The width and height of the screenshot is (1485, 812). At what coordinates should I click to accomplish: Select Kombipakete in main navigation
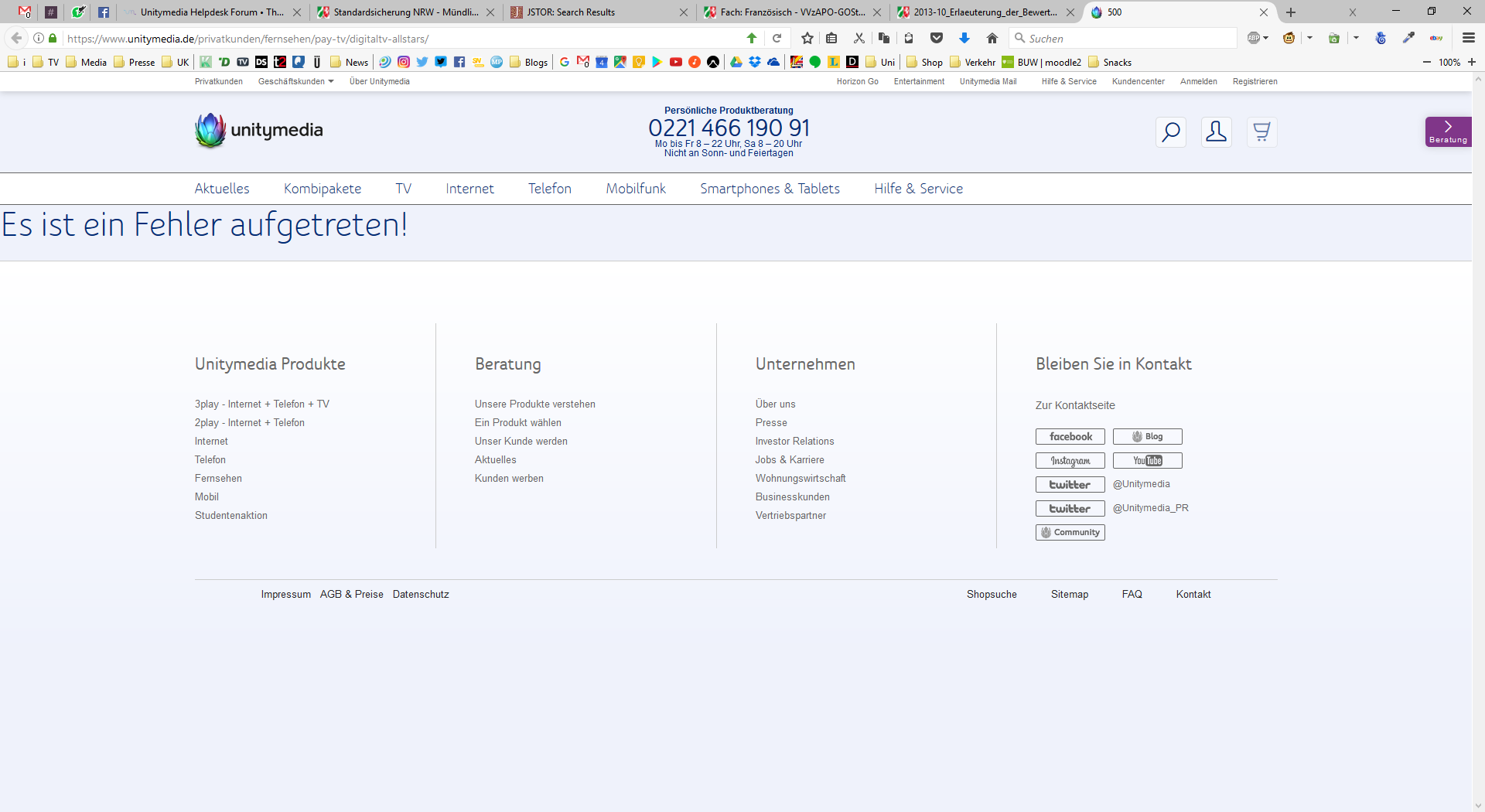(322, 189)
